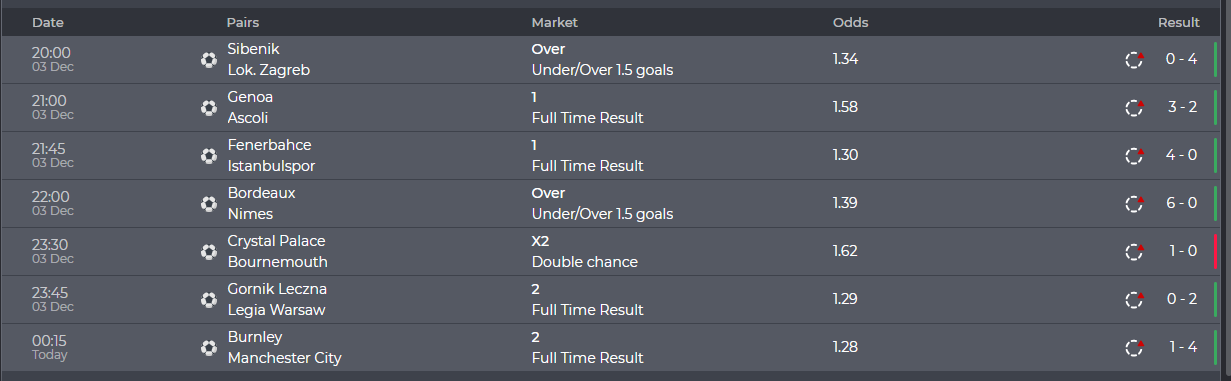
Task: Click the soccer ball icon beside Fenerbahce
Action: click(208, 156)
